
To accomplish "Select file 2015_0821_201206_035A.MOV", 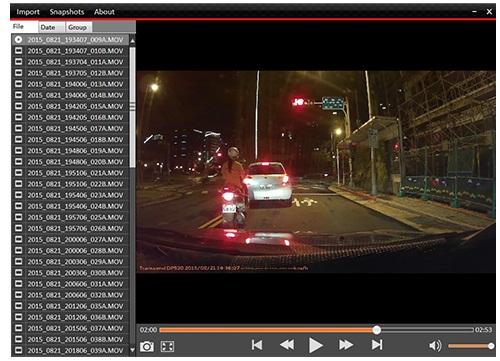I will [70, 306].
